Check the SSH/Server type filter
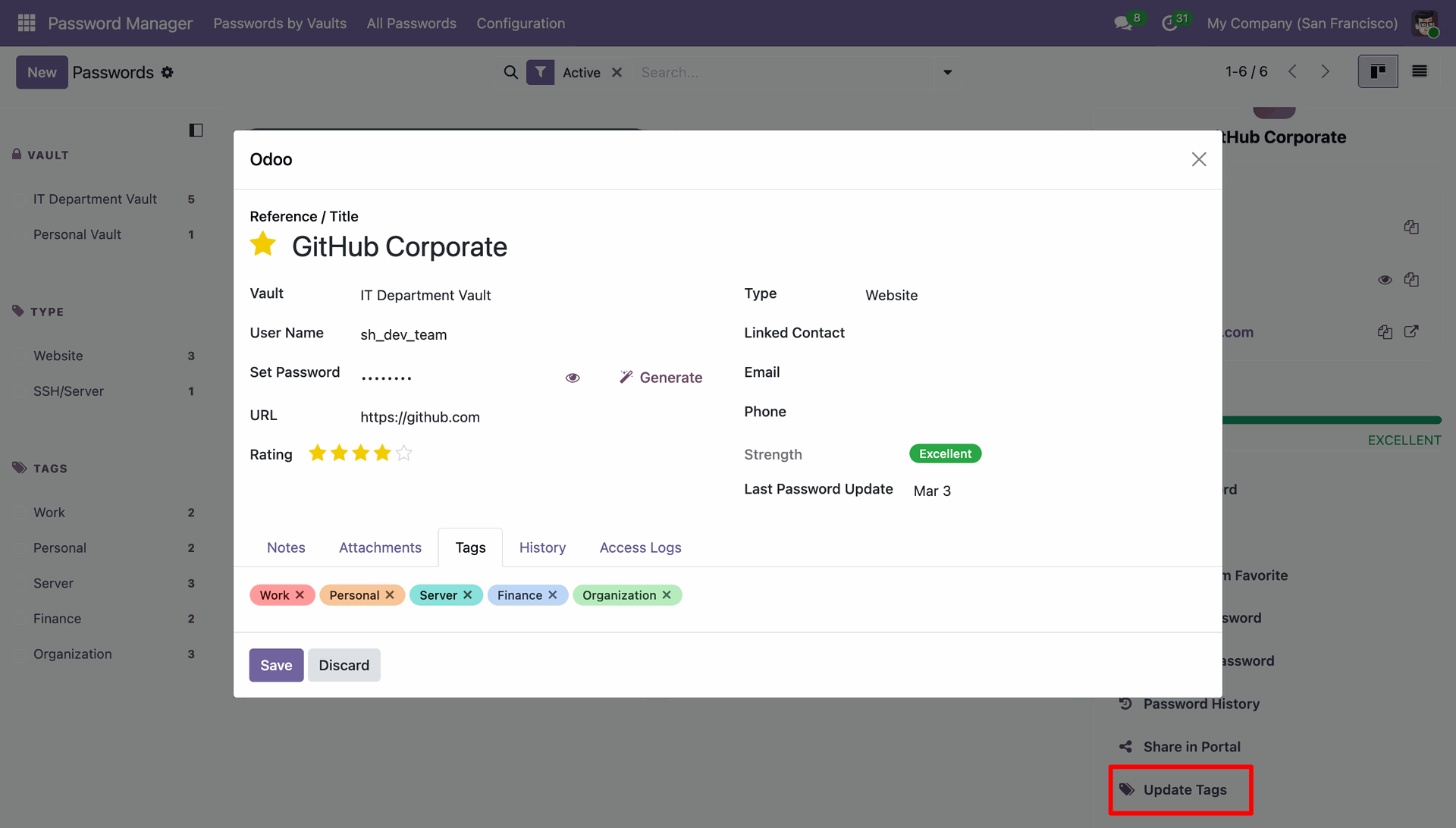Viewport: 1456px width, 828px height. click(20, 392)
